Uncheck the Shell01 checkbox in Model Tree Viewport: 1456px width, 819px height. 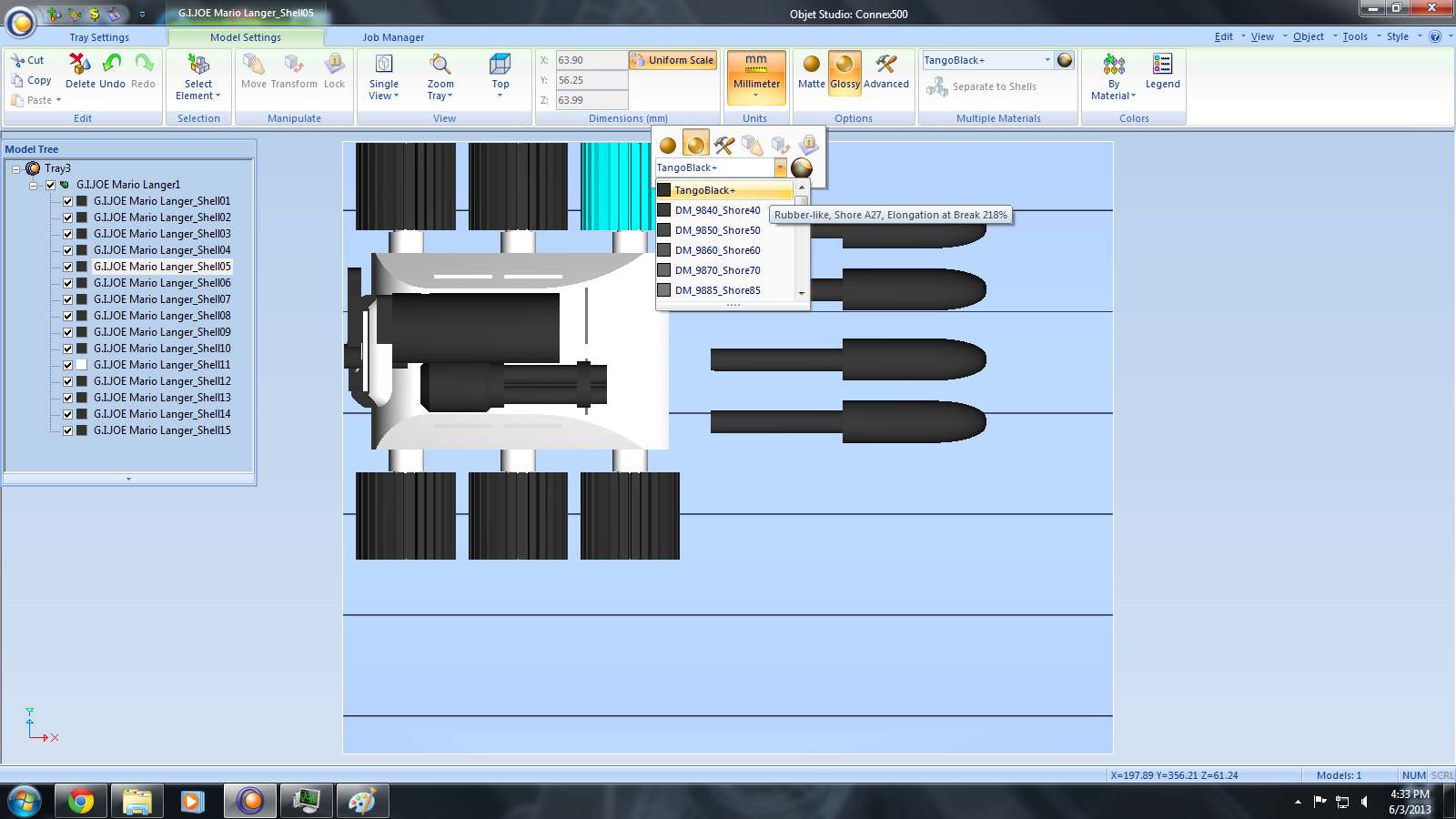click(x=67, y=201)
